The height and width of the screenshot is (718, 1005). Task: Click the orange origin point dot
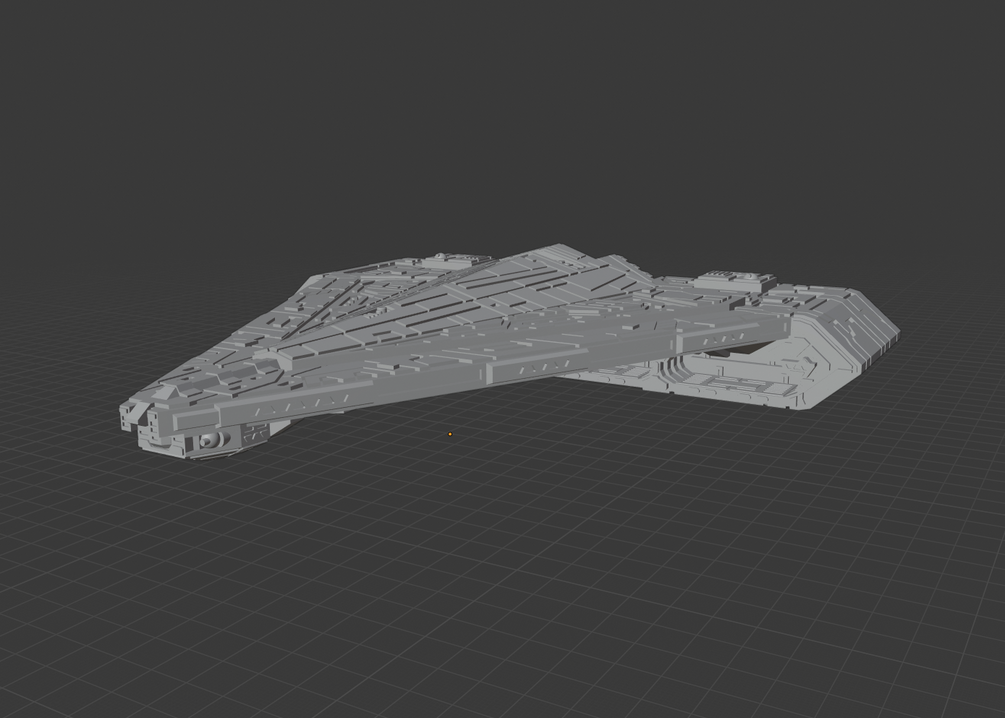click(450, 434)
